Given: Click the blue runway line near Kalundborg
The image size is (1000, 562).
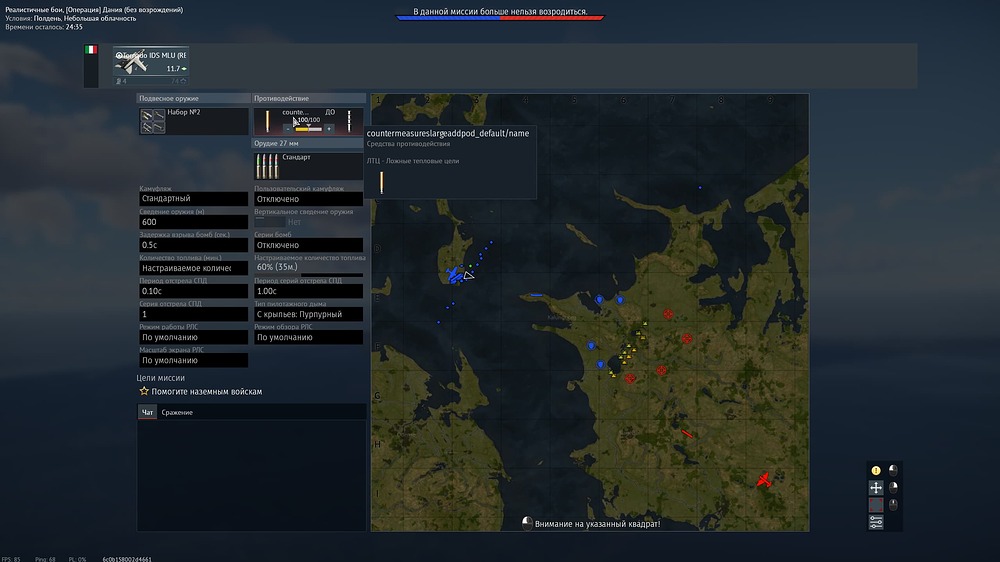Looking at the screenshot, I should pos(536,295).
